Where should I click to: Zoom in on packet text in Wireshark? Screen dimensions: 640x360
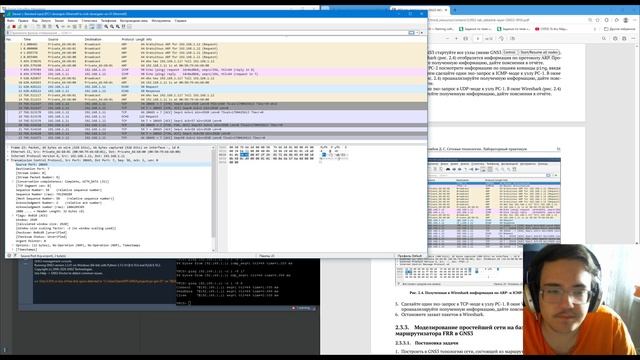click(106, 26)
